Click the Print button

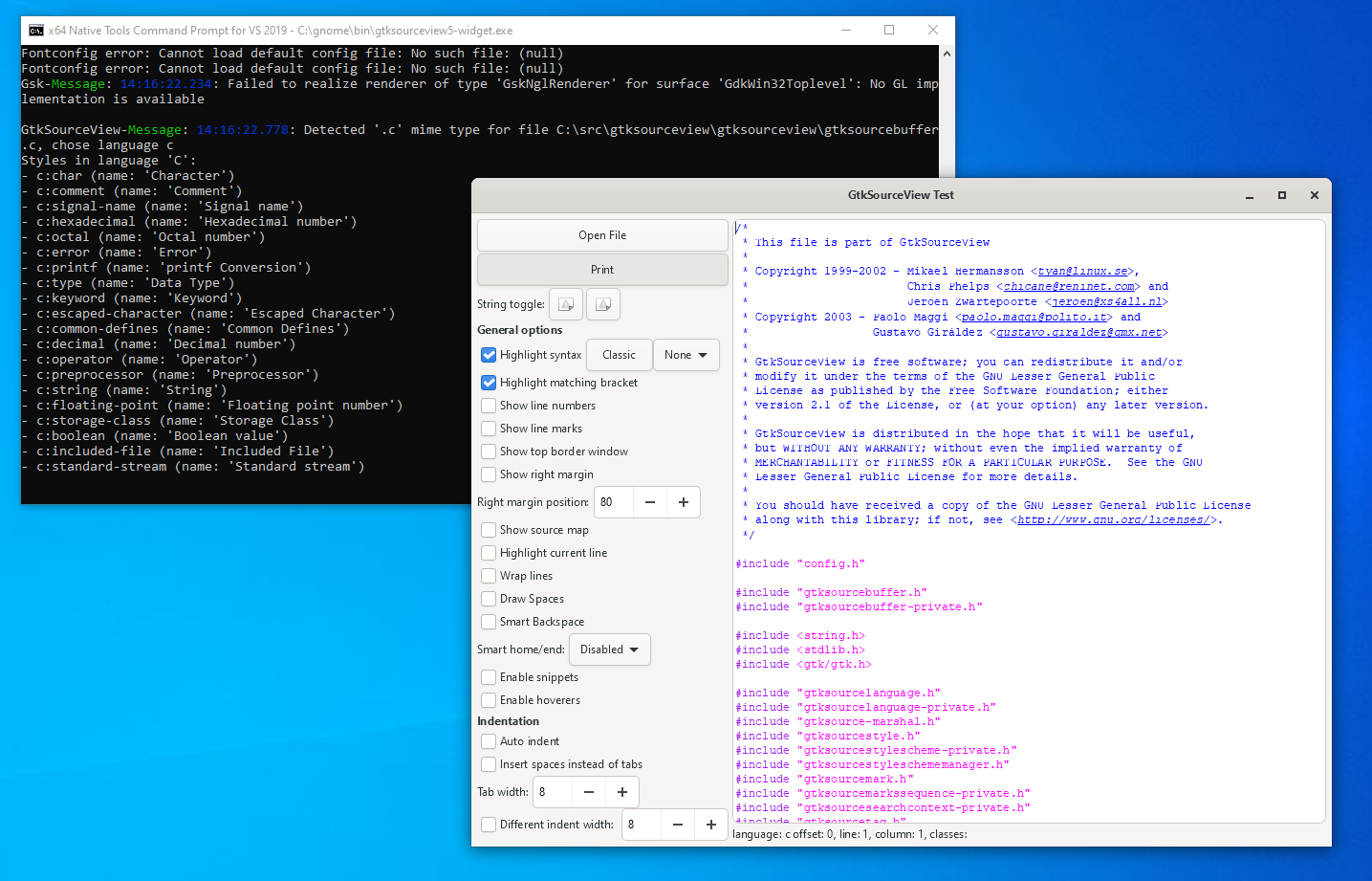point(602,270)
